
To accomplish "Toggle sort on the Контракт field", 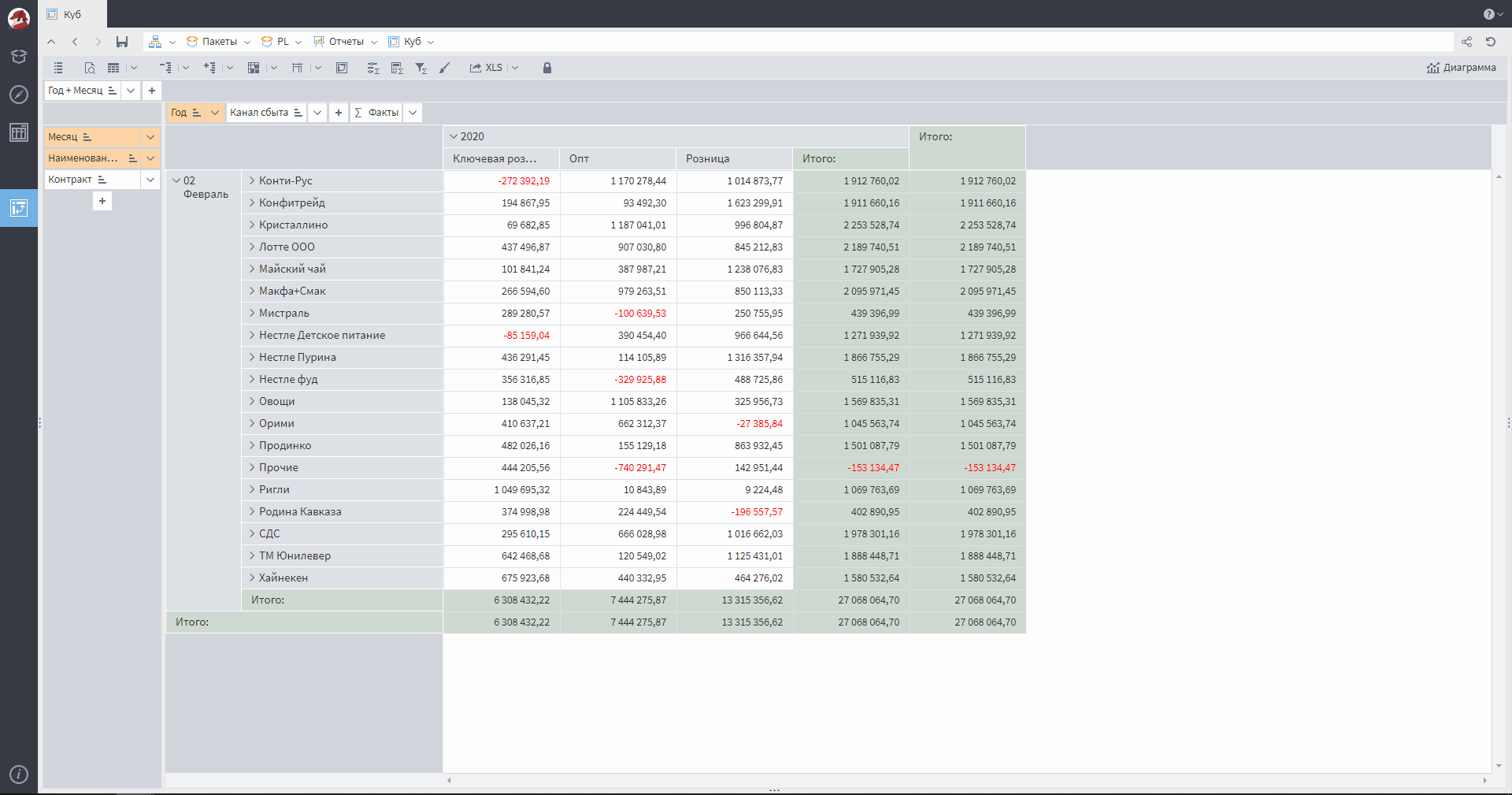I will coord(102,180).
